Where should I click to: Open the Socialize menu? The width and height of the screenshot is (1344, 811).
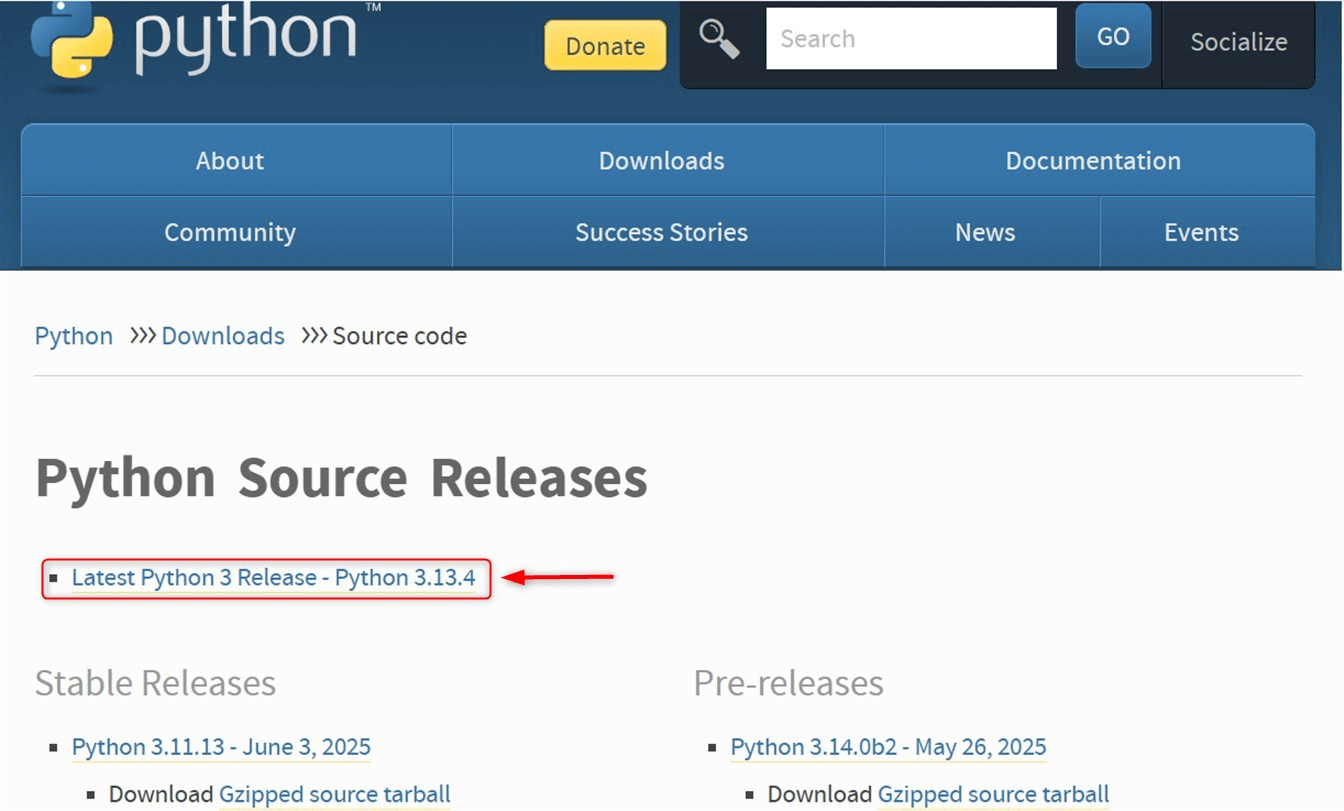1238,42
